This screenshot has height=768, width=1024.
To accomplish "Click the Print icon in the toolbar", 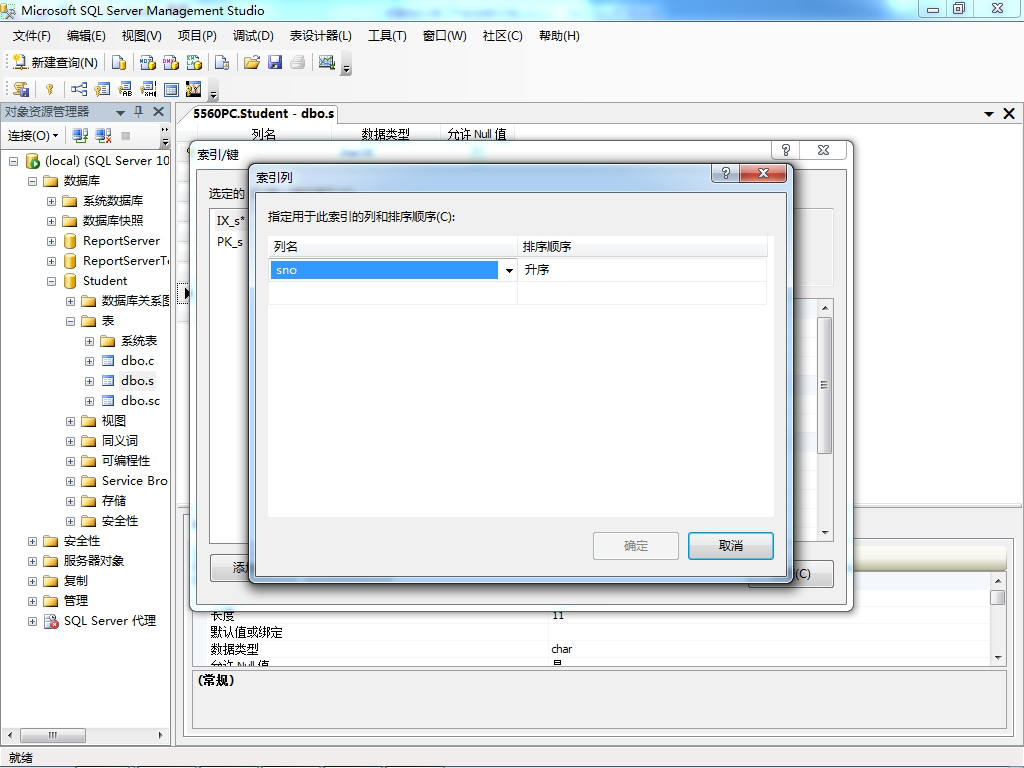I will [x=298, y=62].
